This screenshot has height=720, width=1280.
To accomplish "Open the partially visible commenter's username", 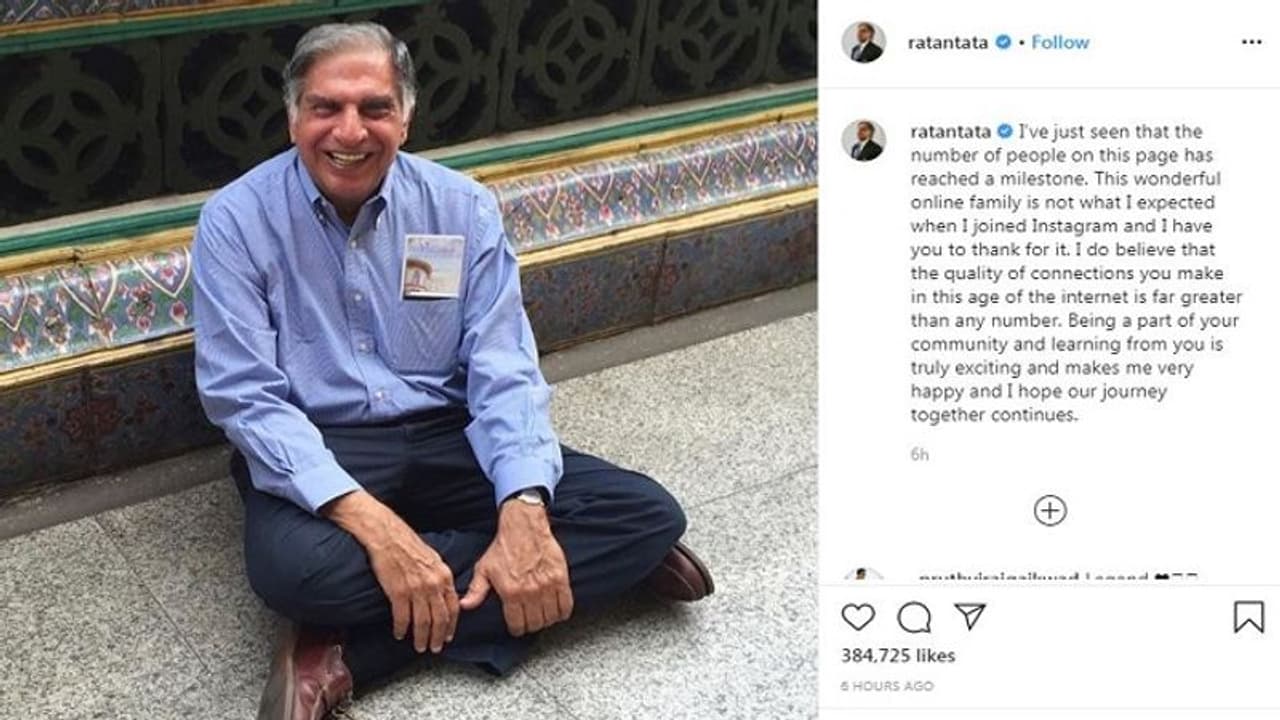I will 997,578.
